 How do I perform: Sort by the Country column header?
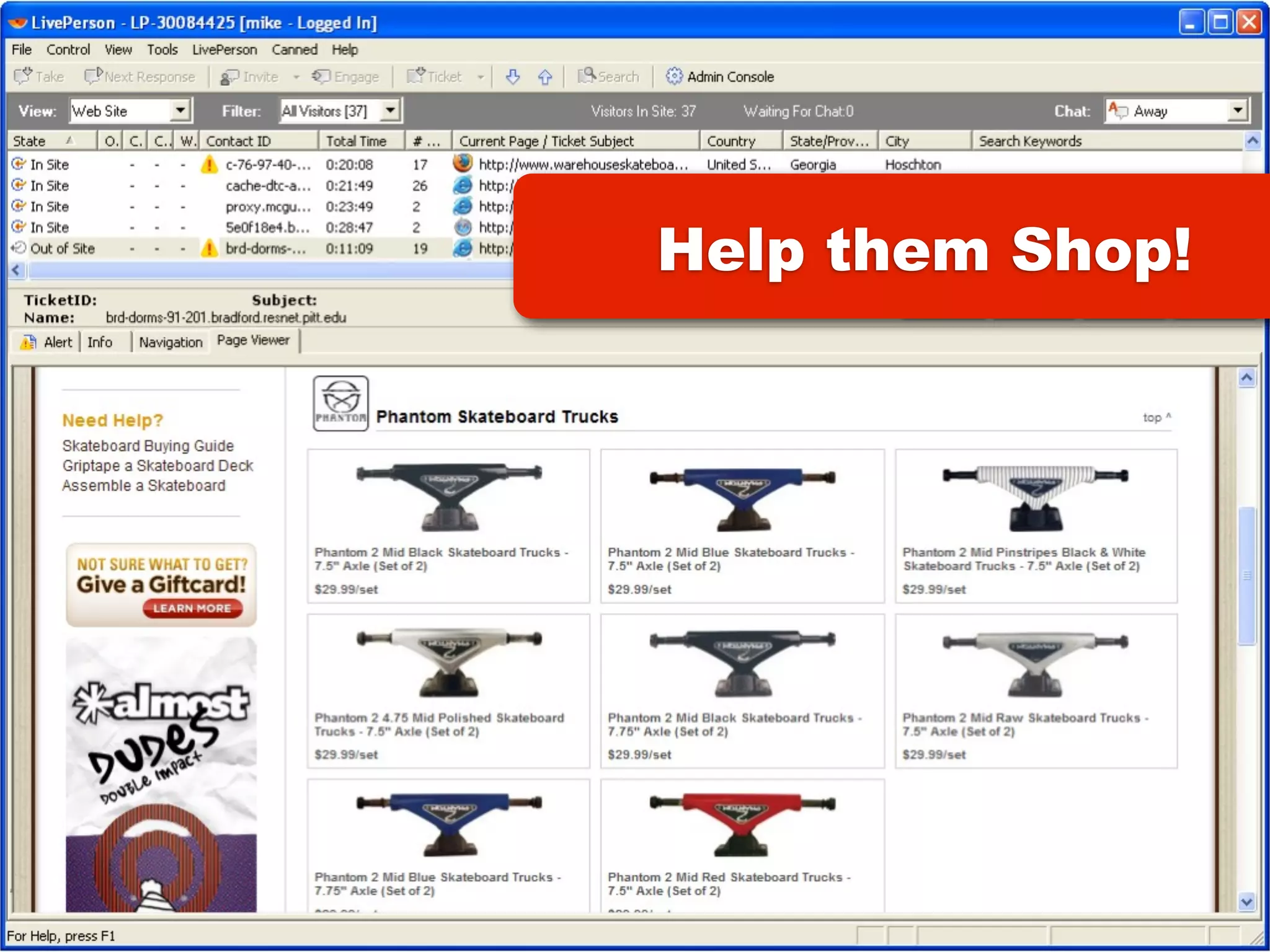click(741, 141)
